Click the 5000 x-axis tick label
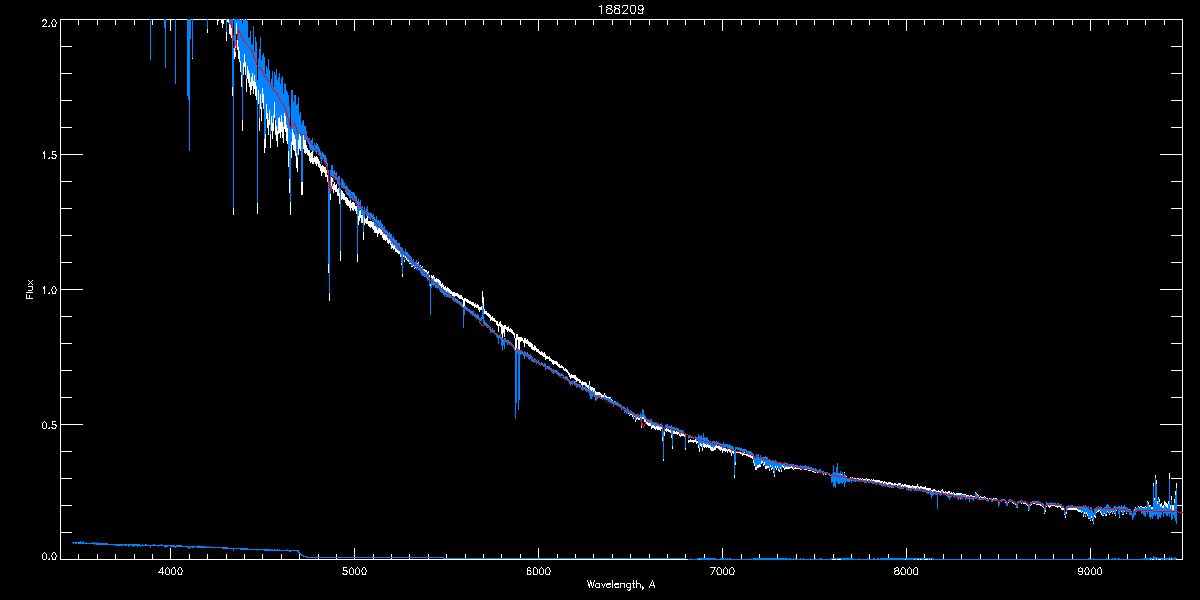This screenshot has height=600, width=1200. [353, 572]
